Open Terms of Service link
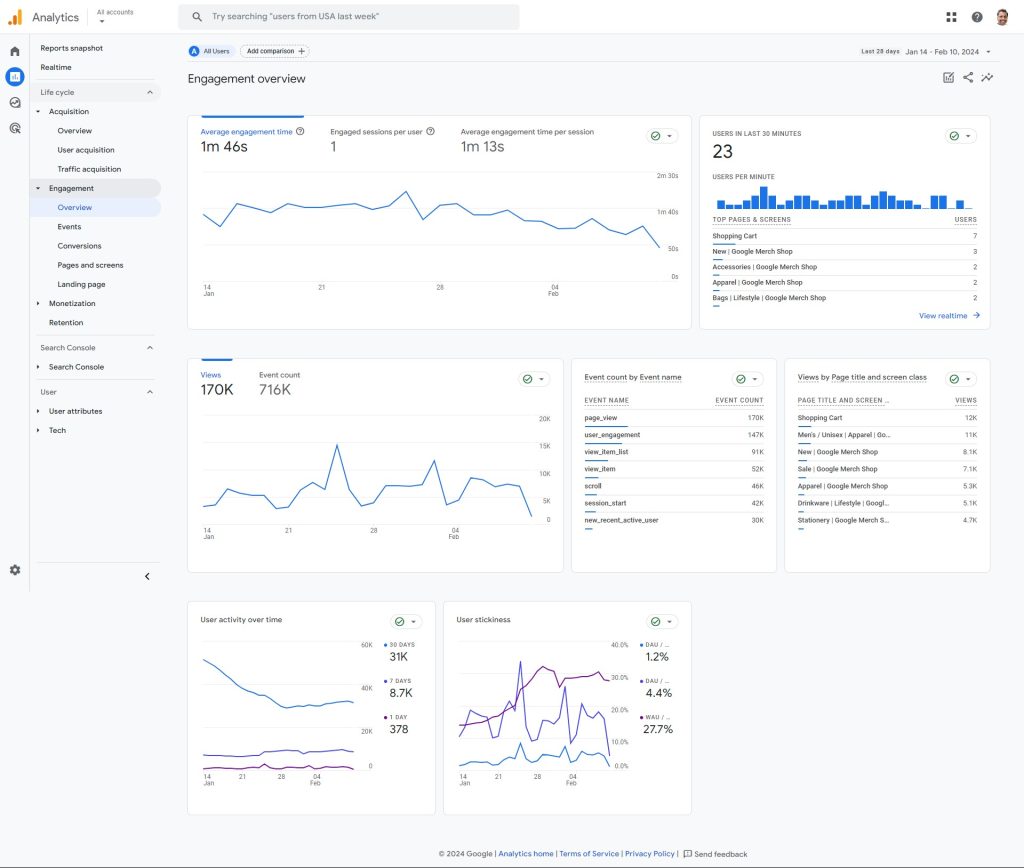The image size is (1024, 868). (x=589, y=854)
